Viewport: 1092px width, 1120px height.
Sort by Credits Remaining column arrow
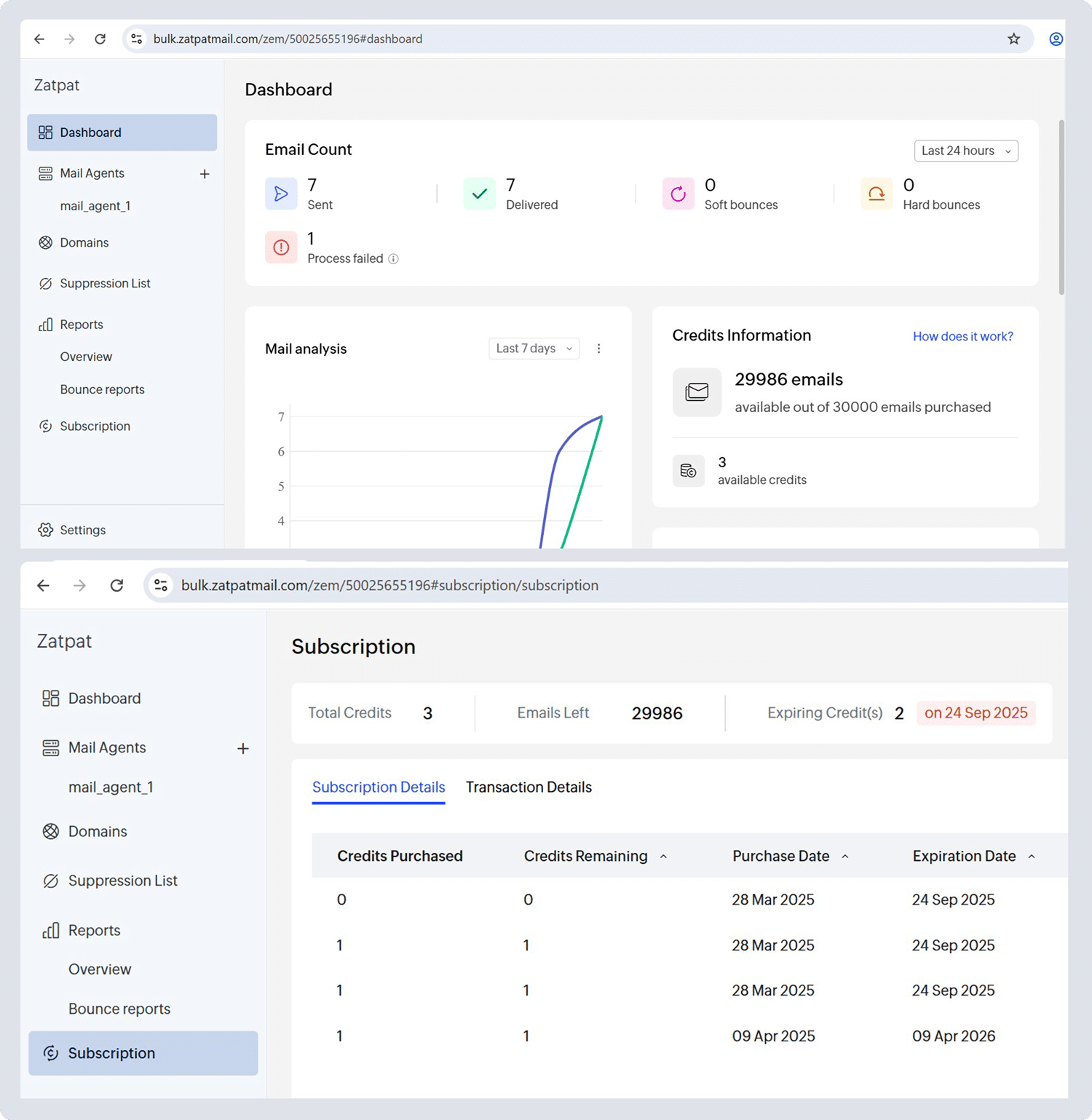[663, 857]
